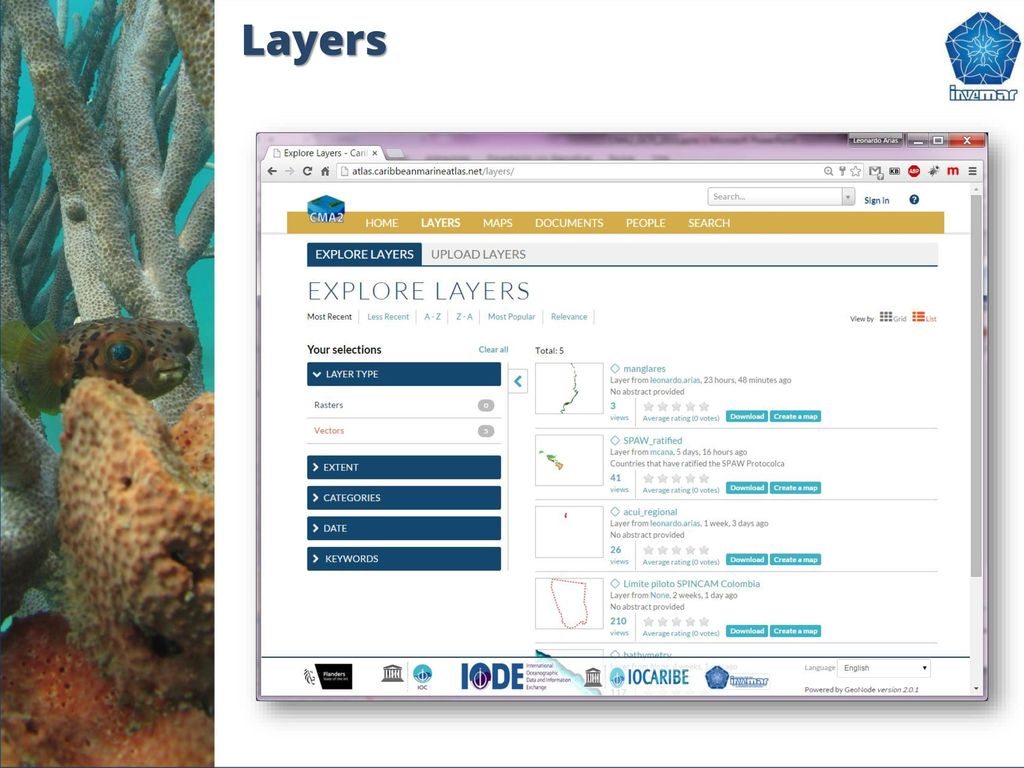Filter by Rasters layer type
The height and width of the screenshot is (768, 1024).
[404, 405]
